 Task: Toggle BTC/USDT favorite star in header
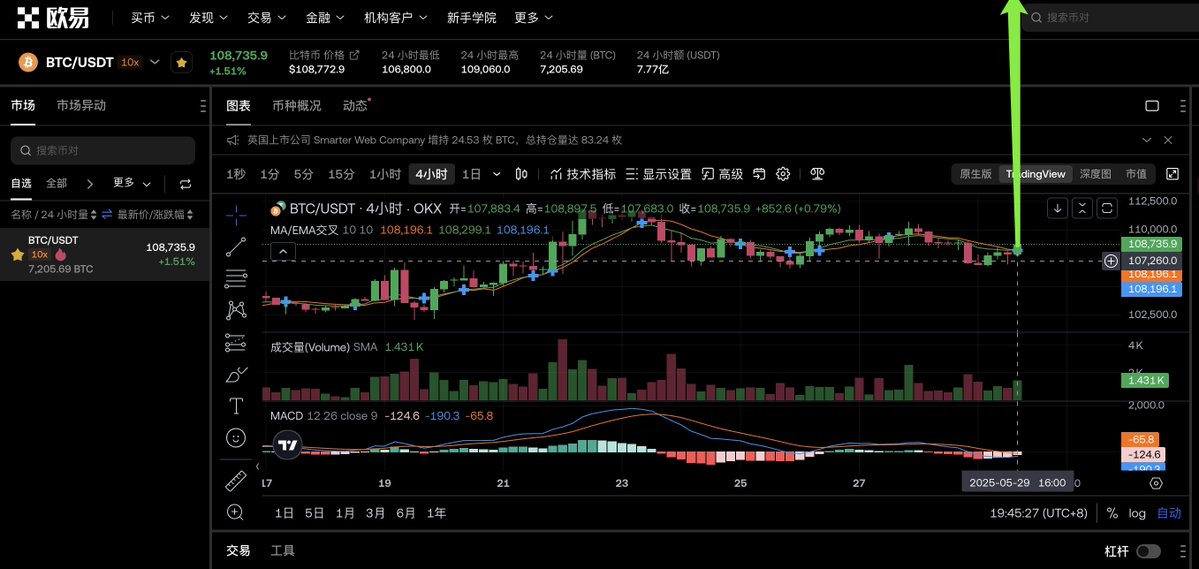(181, 63)
